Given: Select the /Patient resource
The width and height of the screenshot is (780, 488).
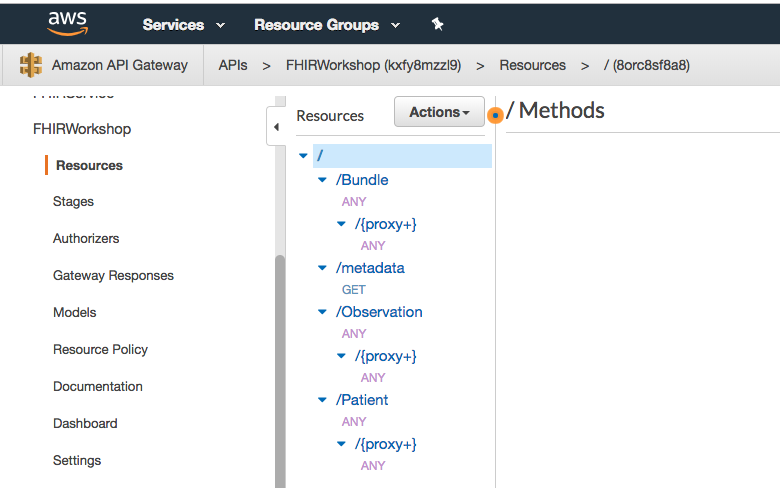Looking at the screenshot, I should [x=362, y=399].
